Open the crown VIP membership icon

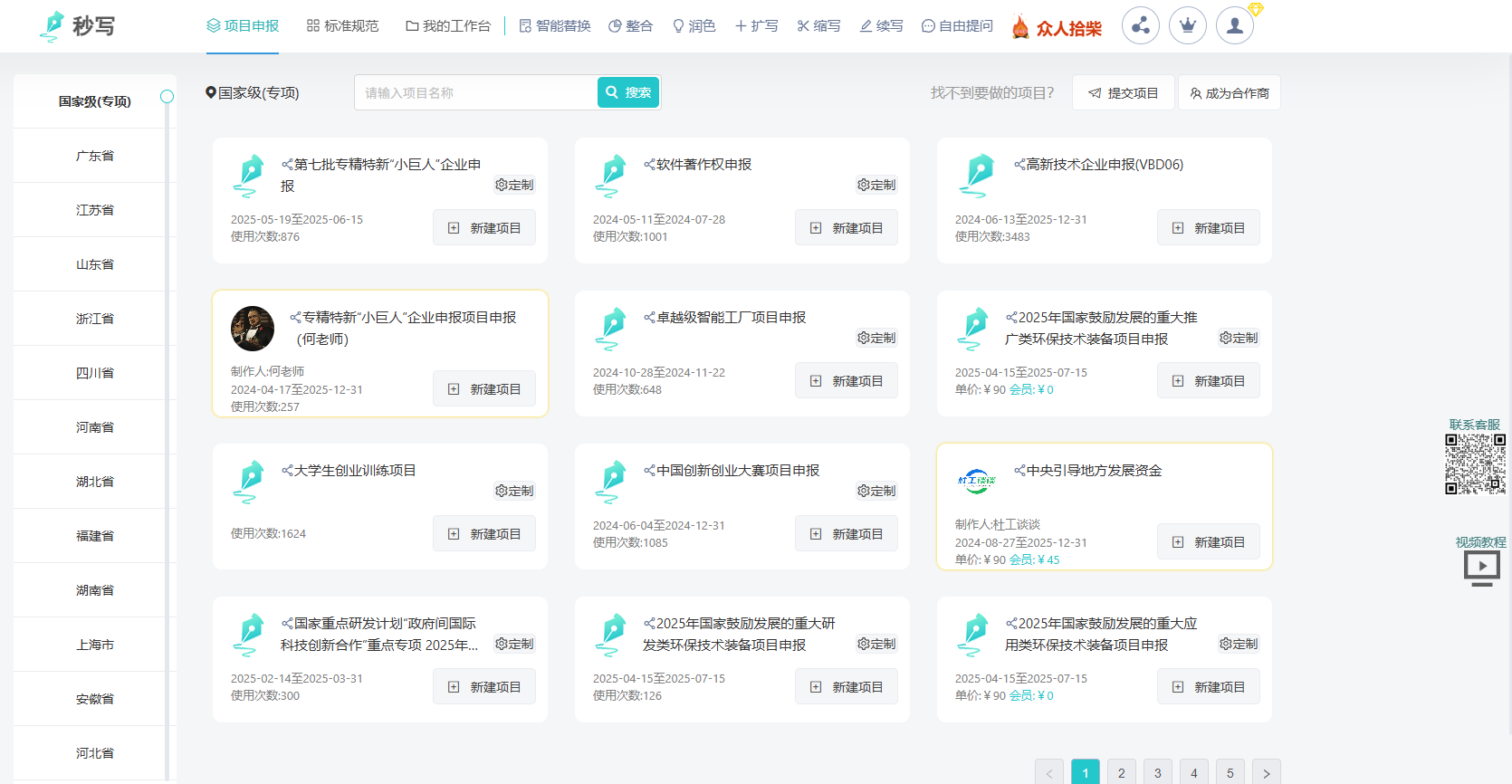[x=1187, y=25]
